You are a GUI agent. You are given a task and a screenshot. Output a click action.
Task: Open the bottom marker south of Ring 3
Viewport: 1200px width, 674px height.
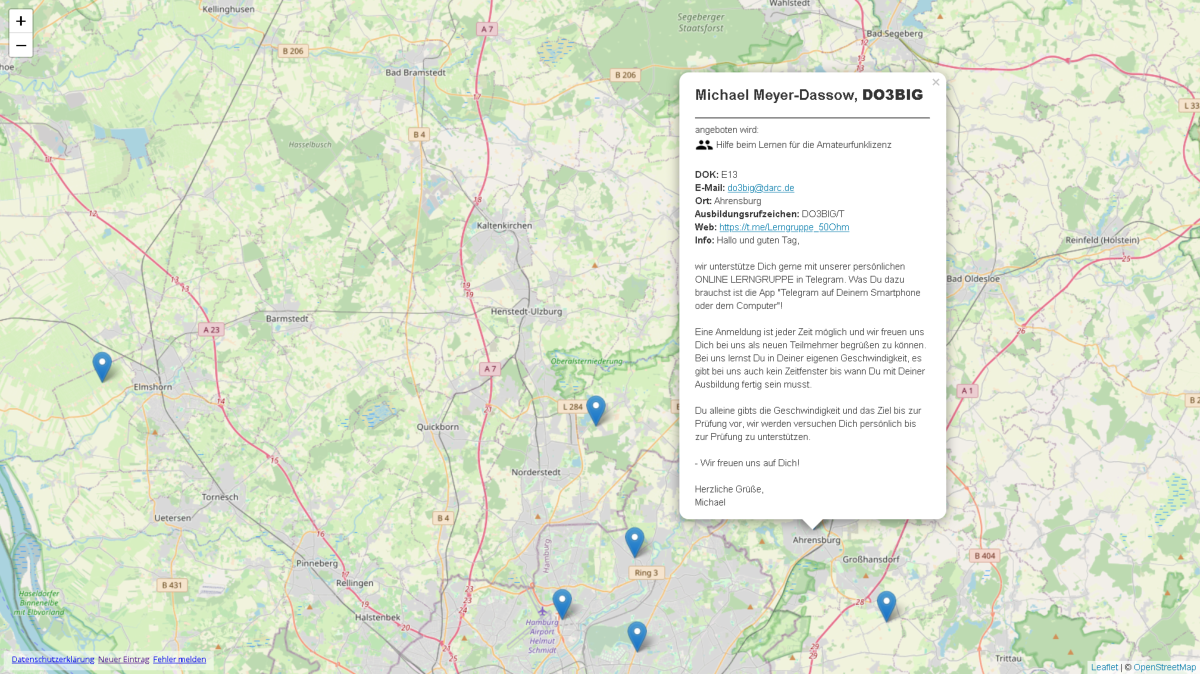(x=637, y=635)
